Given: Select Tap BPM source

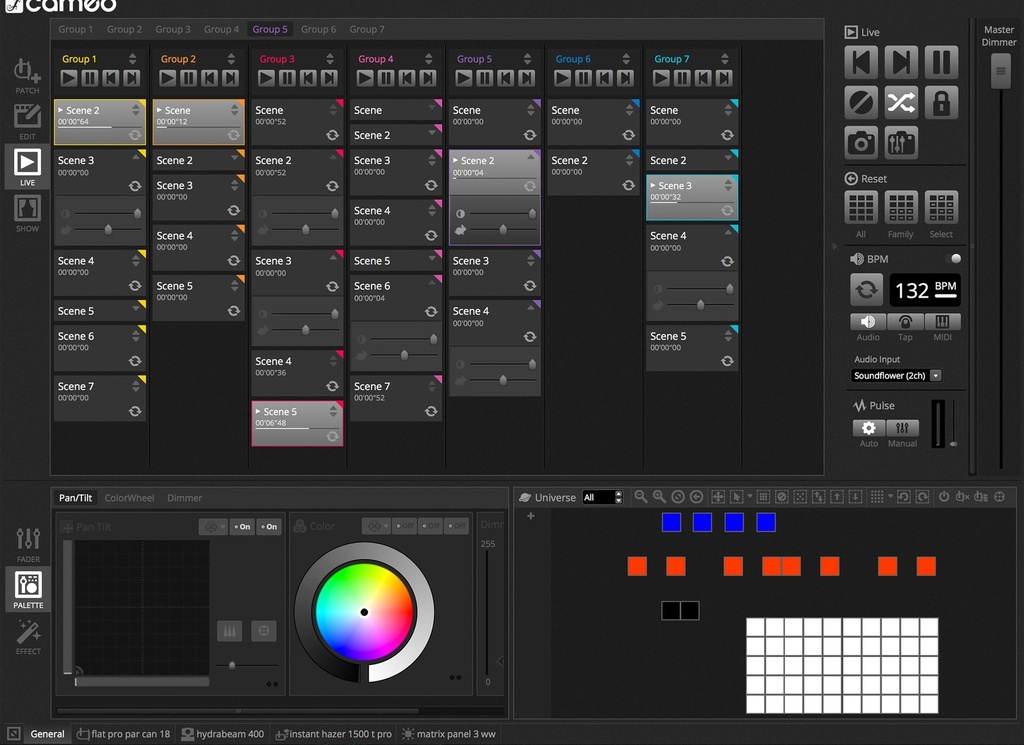Looking at the screenshot, I should (x=905, y=321).
